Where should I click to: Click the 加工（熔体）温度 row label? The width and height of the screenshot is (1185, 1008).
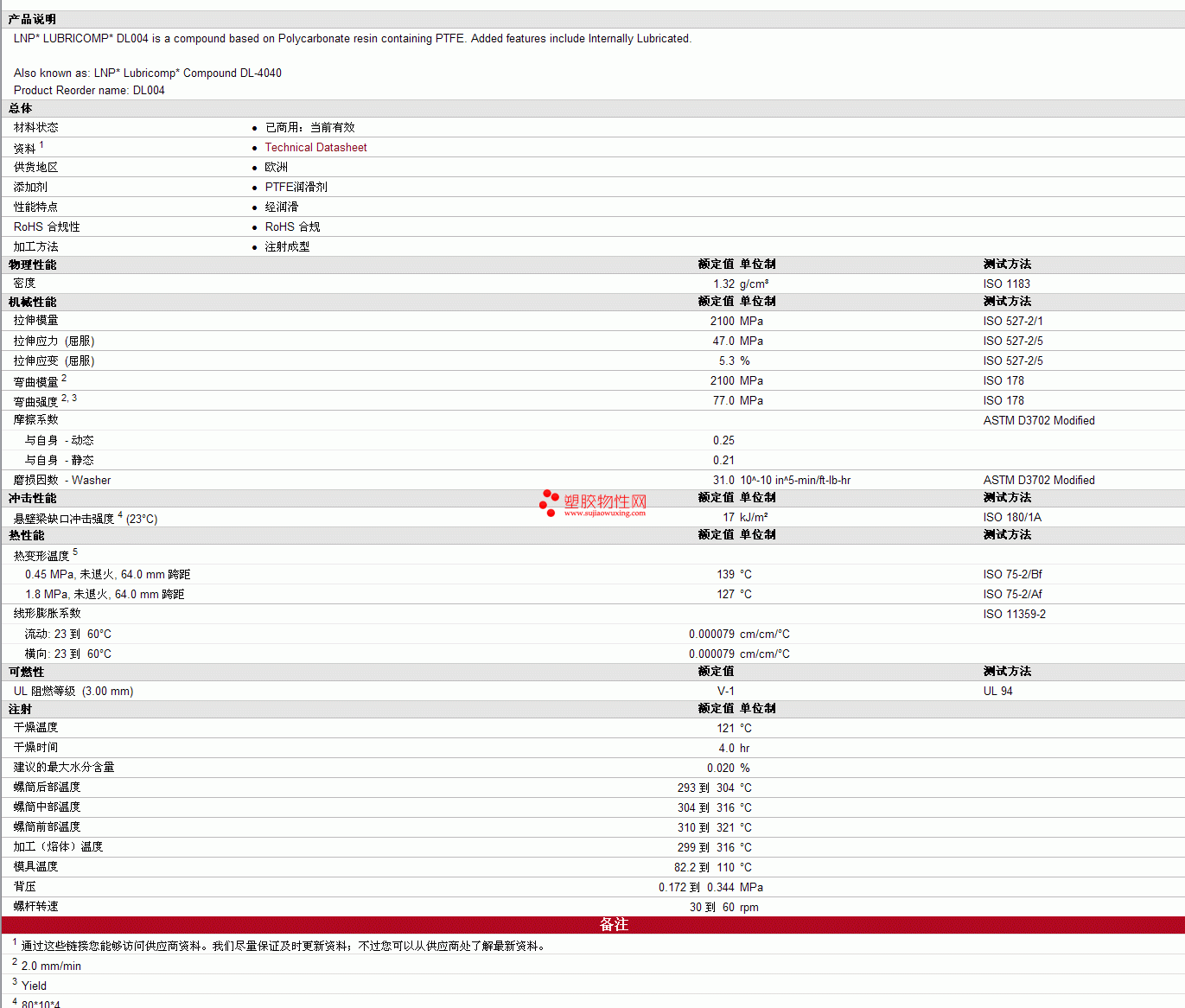click(x=59, y=847)
